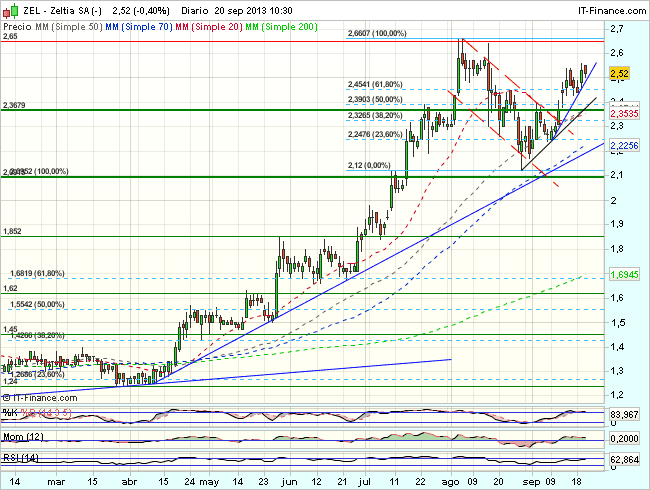
Task: Click the 1,852 horizontal level label
Action: click(12, 231)
